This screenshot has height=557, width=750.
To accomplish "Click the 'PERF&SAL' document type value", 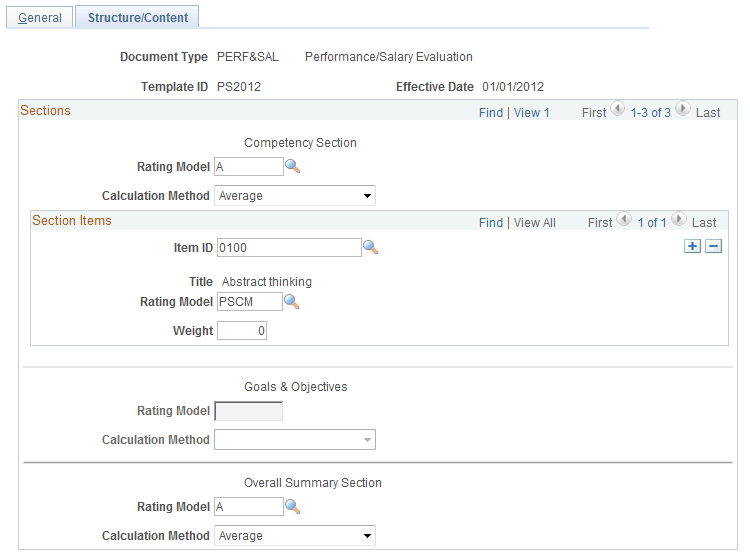I will (248, 57).
